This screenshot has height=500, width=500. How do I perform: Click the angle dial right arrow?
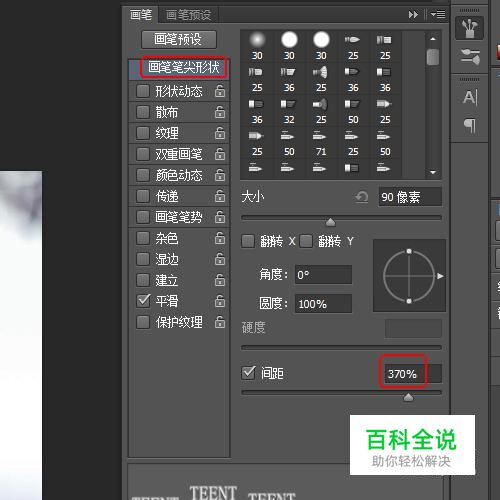(x=440, y=276)
